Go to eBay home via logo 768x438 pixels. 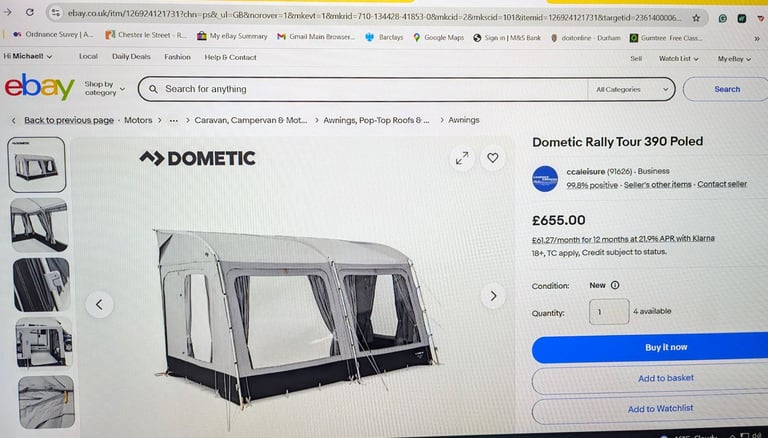(x=40, y=87)
